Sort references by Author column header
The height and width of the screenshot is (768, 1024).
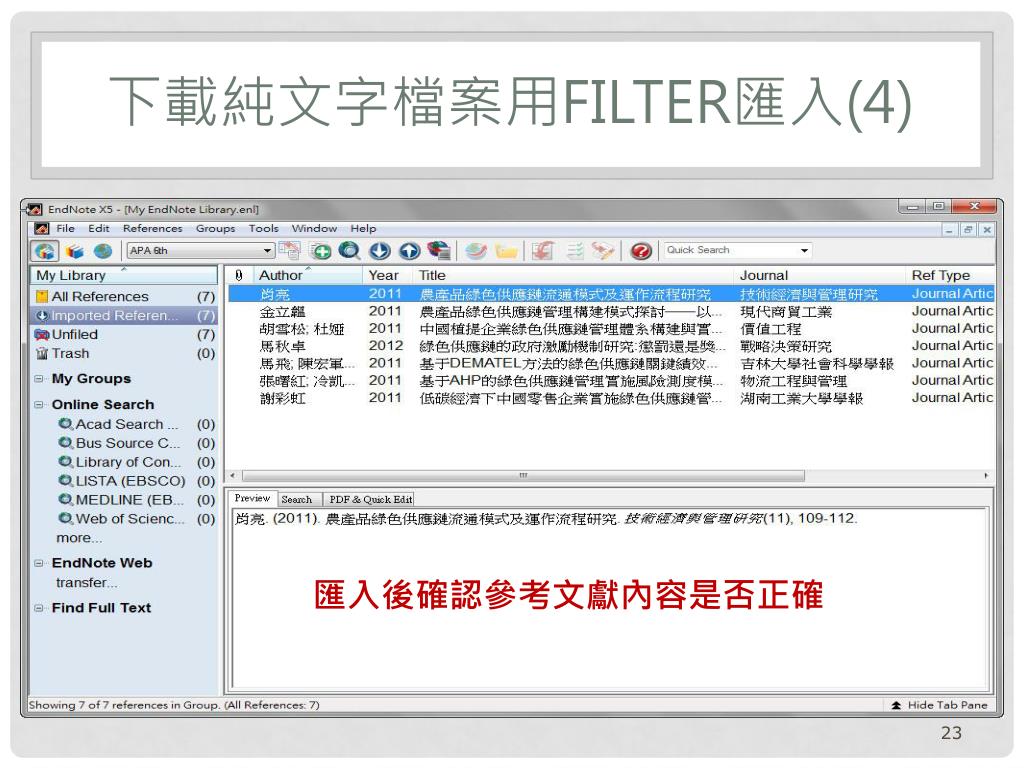(x=306, y=276)
